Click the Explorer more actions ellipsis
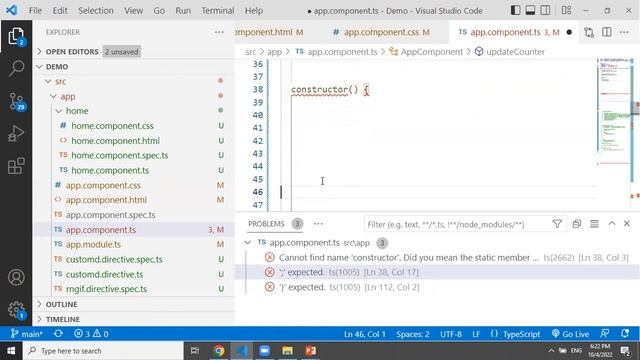Screen dimensions: 640x360 (x=219, y=32)
